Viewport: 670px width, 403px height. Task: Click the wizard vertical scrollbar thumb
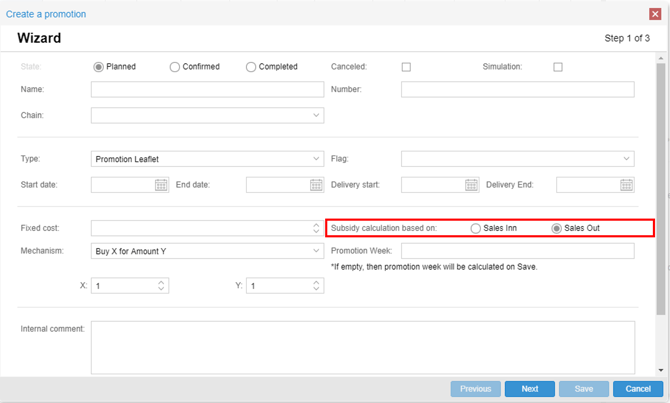[x=661, y=189]
